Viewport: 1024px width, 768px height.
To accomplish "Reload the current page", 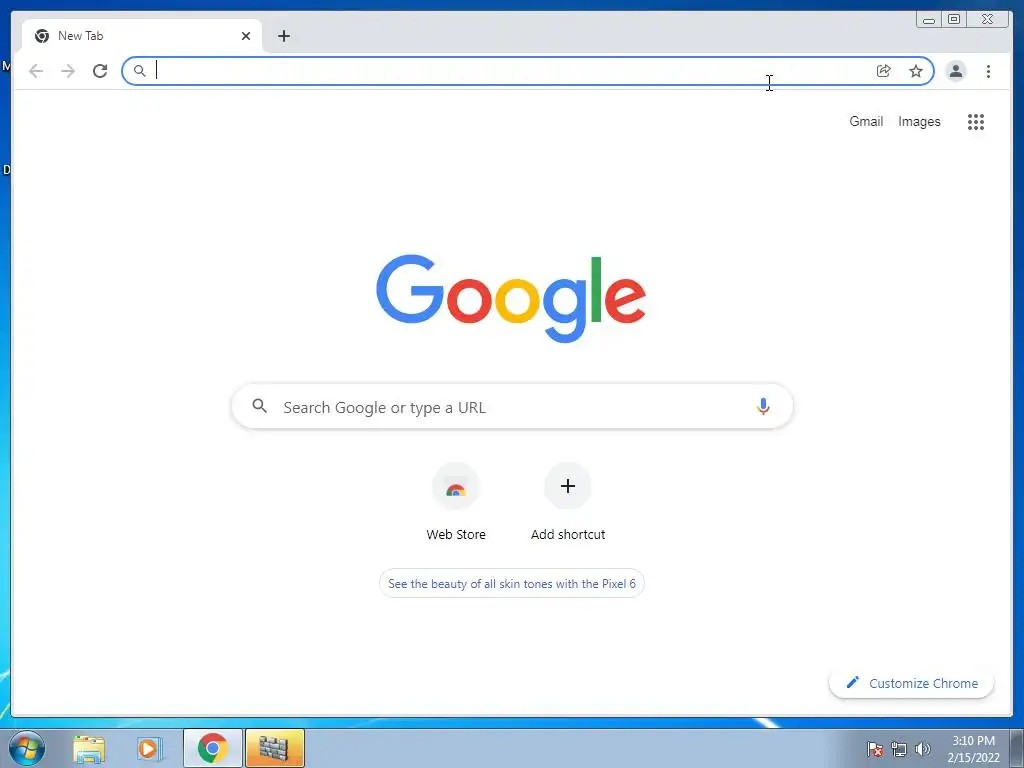I will tap(100, 71).
